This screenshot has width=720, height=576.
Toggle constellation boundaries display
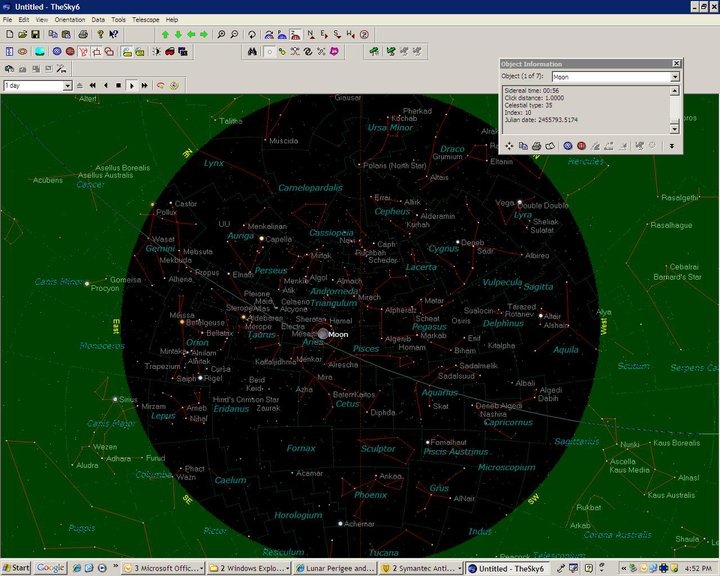96,51
